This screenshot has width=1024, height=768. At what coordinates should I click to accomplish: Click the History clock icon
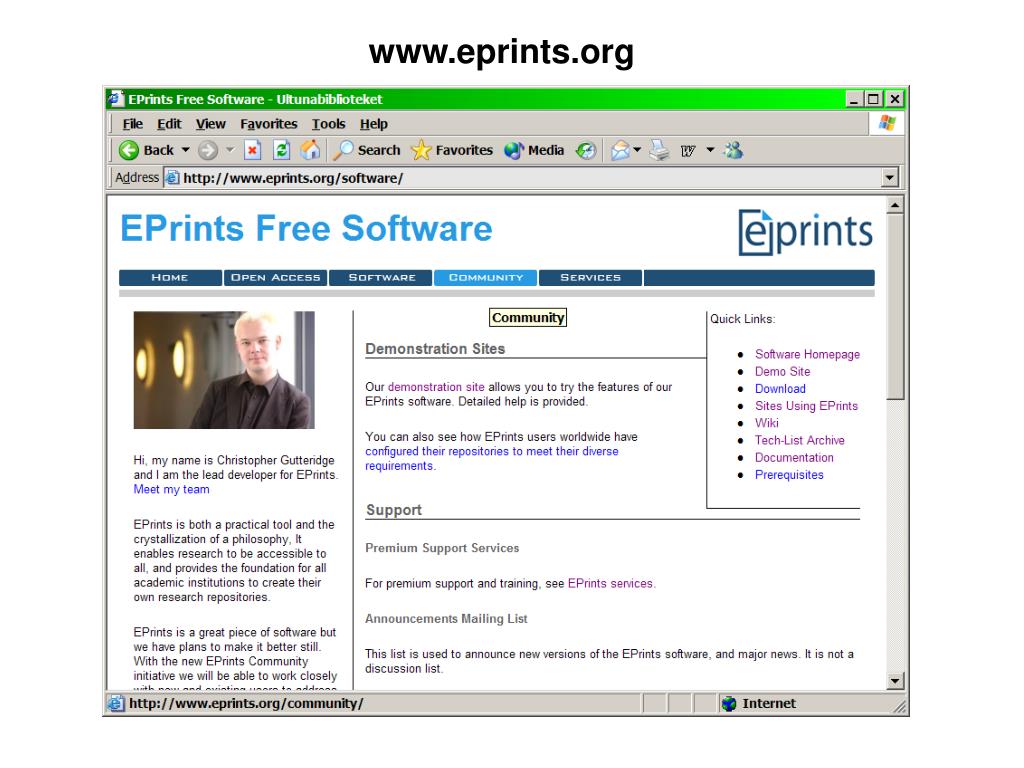click(586, 151)
